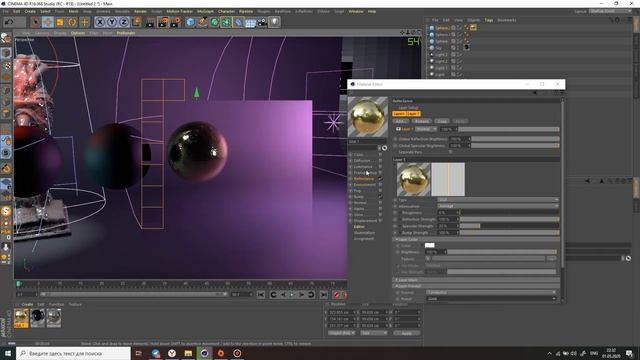Click the green Subdivision generator icon
This screenshot has width=640, height=360.
coord(214,22)
